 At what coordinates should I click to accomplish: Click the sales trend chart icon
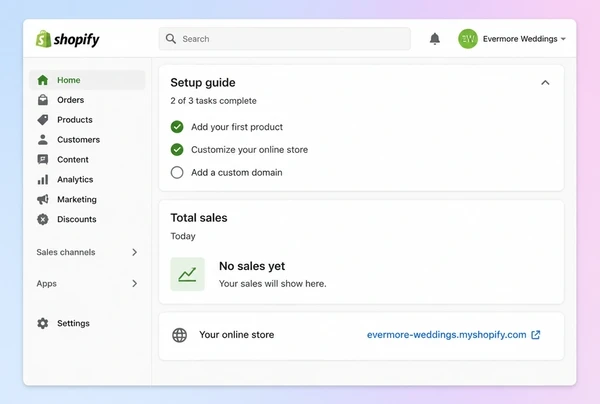188,274
